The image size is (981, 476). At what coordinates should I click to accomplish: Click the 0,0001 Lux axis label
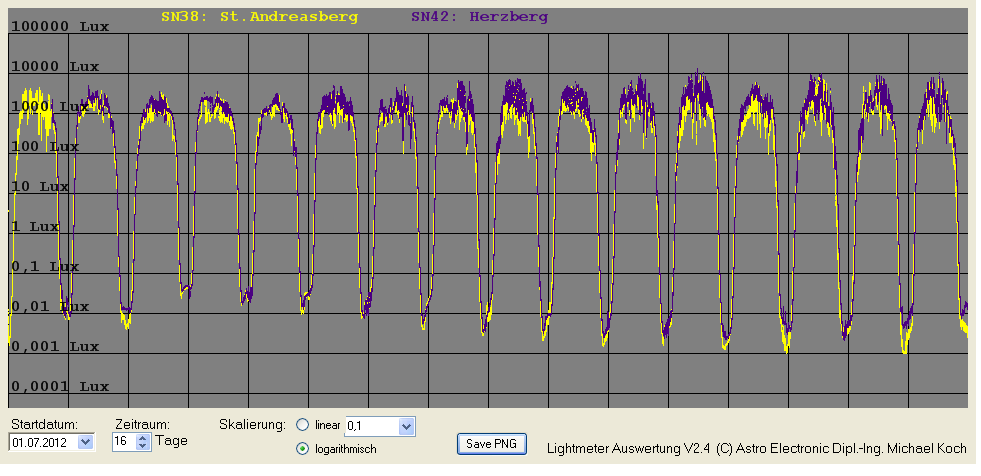[x=59, y=386]
